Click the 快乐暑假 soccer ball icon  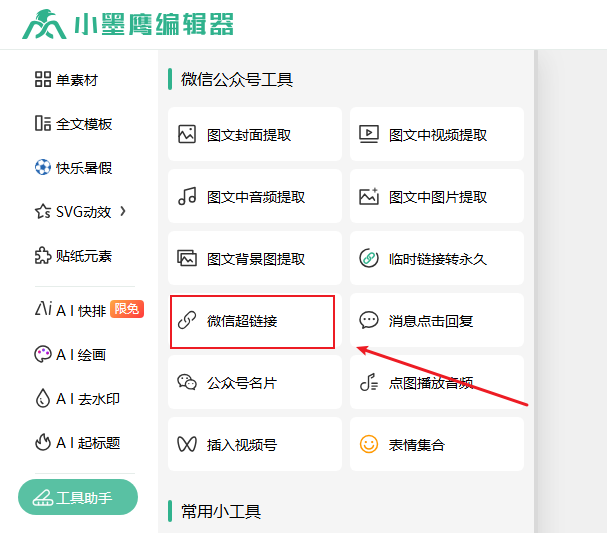[43, 167]
